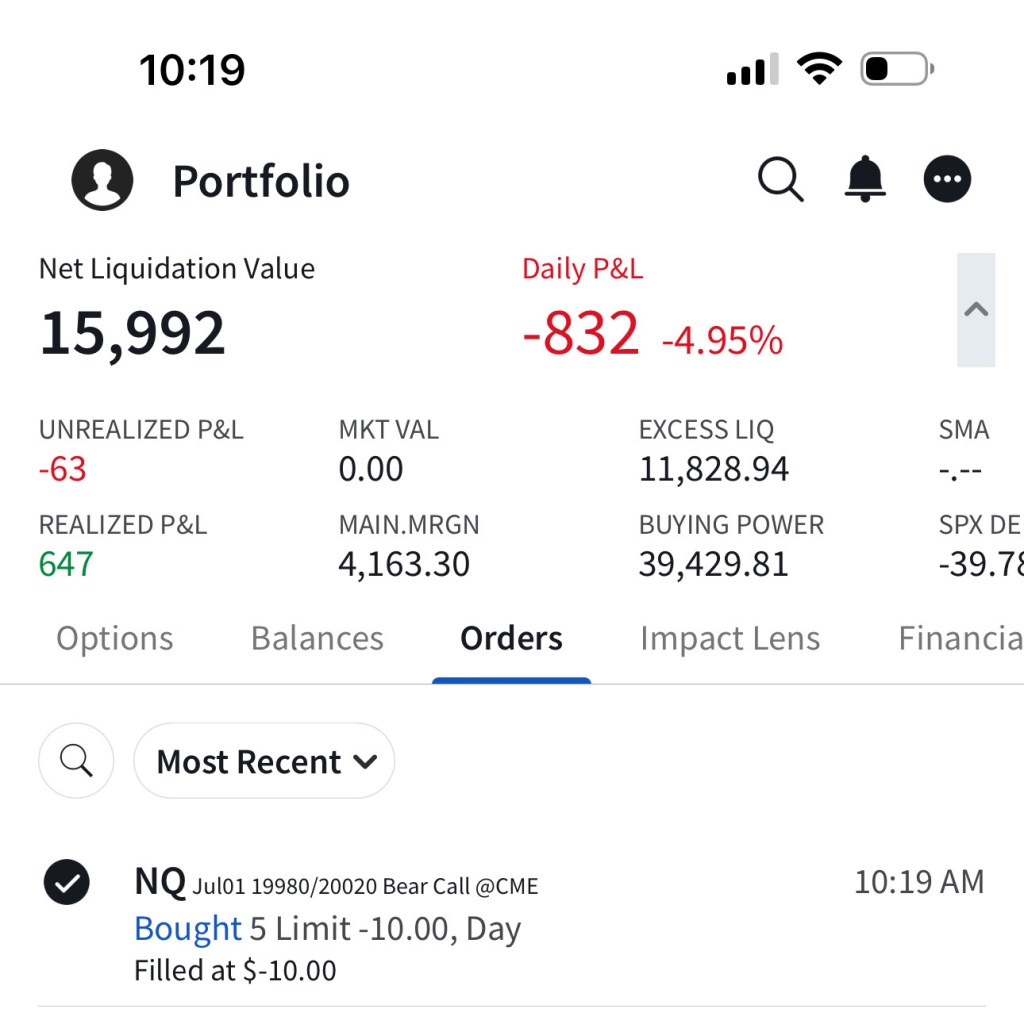
Task: Open notifications bell
Action: (865, 180)
